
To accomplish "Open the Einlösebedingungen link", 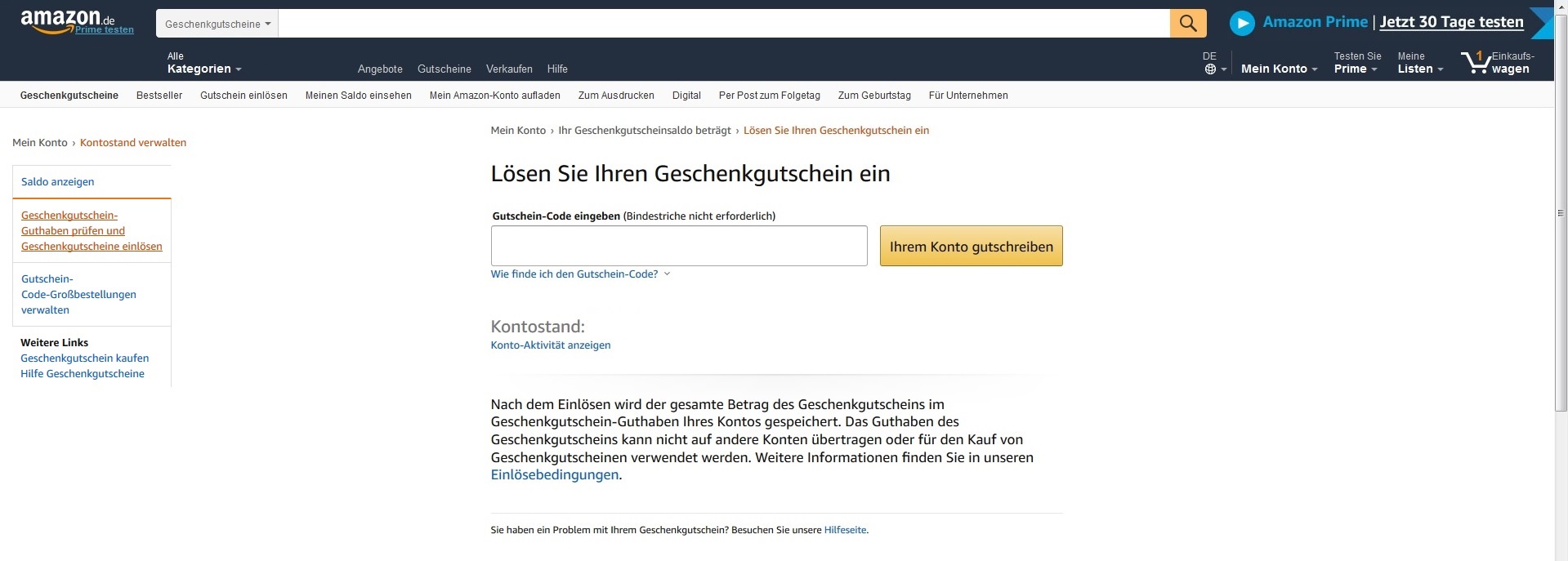I will [554, 475].
